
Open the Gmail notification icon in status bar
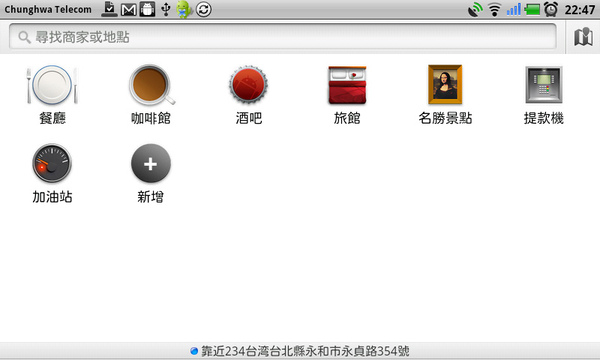(x=128, y=10)
